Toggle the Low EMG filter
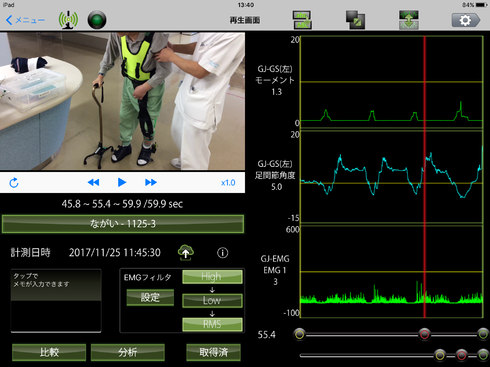 pos(212,300)
